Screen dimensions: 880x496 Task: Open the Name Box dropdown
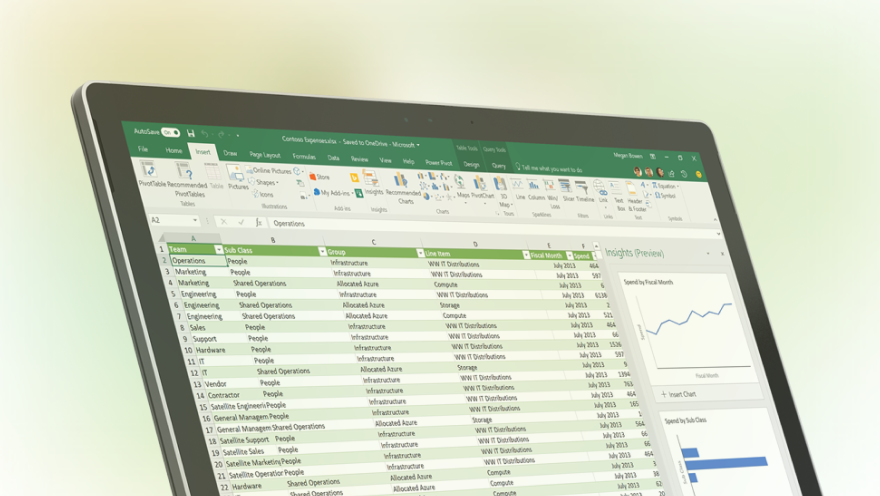click(195, 221)
